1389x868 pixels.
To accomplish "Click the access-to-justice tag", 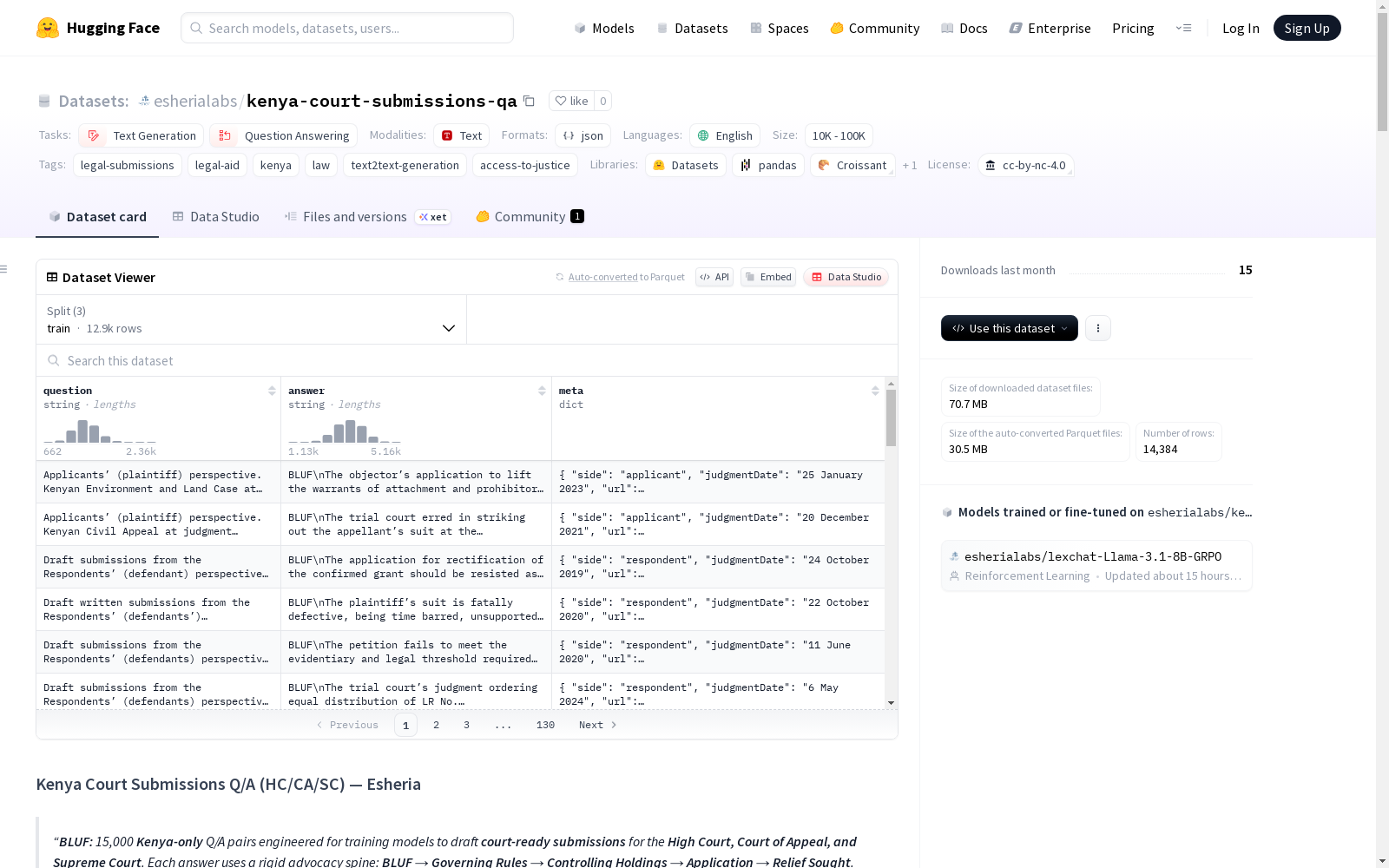I will [x=525, y=165].
